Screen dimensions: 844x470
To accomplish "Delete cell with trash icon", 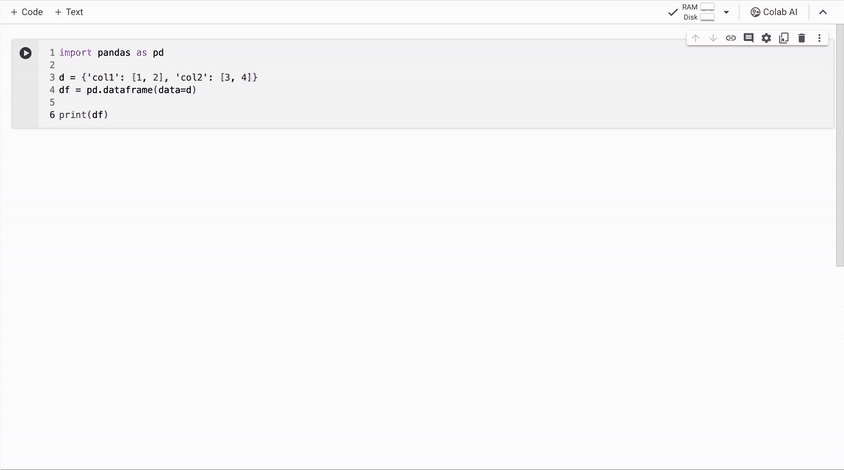I will pos(801,38).
